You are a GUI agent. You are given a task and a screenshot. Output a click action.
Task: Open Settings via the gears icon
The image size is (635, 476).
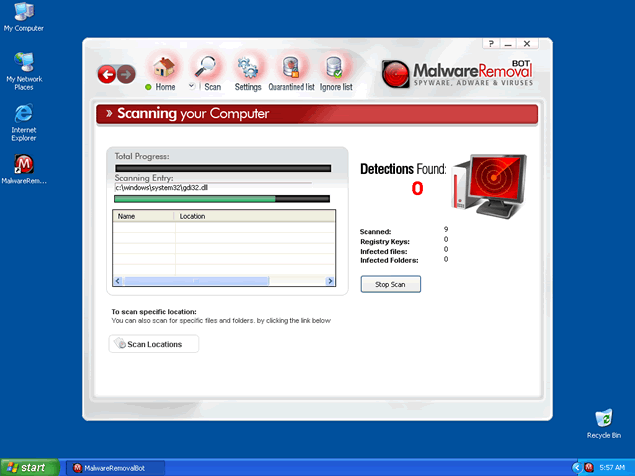248,68
